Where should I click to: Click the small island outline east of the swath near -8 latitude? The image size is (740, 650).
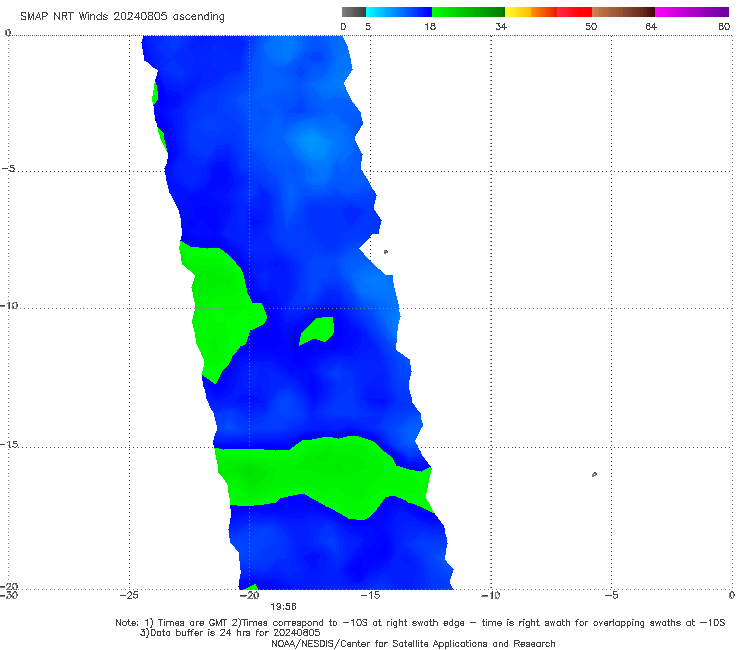click(386, 252)
